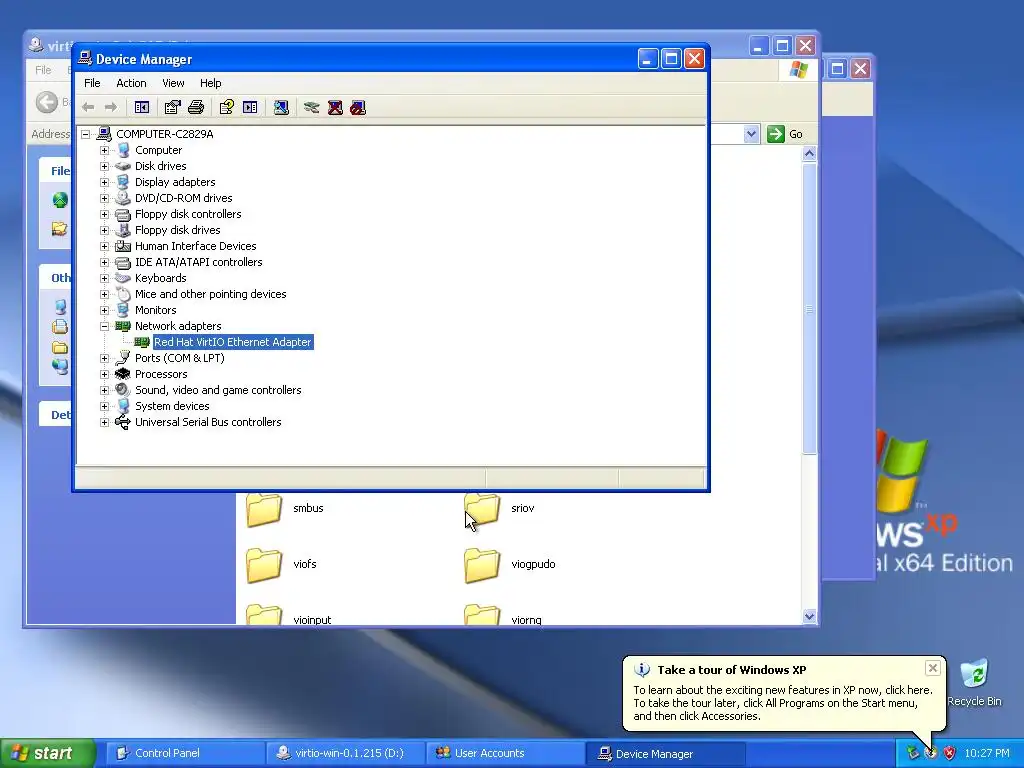Close the Windows XP tour balloon
The image size is (1024, 768).
[933, 668]
